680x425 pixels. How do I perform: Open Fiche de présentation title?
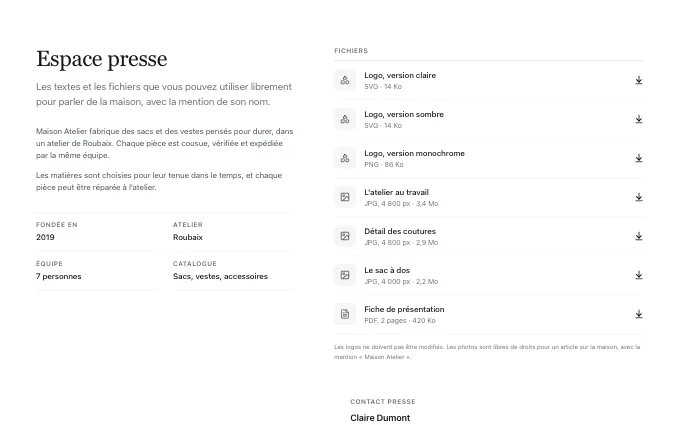[404, 310]
